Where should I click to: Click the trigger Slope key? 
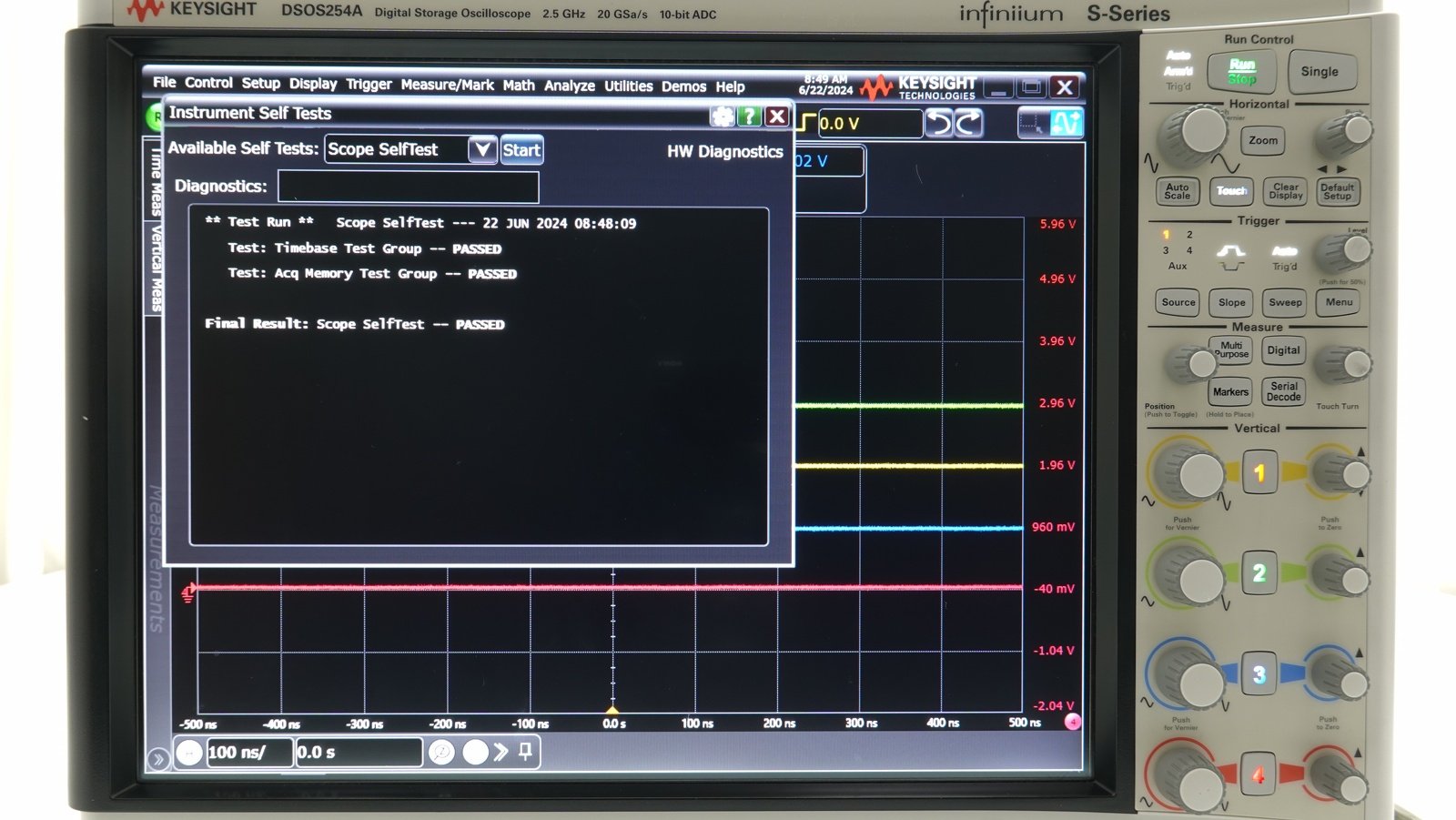(x=1232, y=302)
